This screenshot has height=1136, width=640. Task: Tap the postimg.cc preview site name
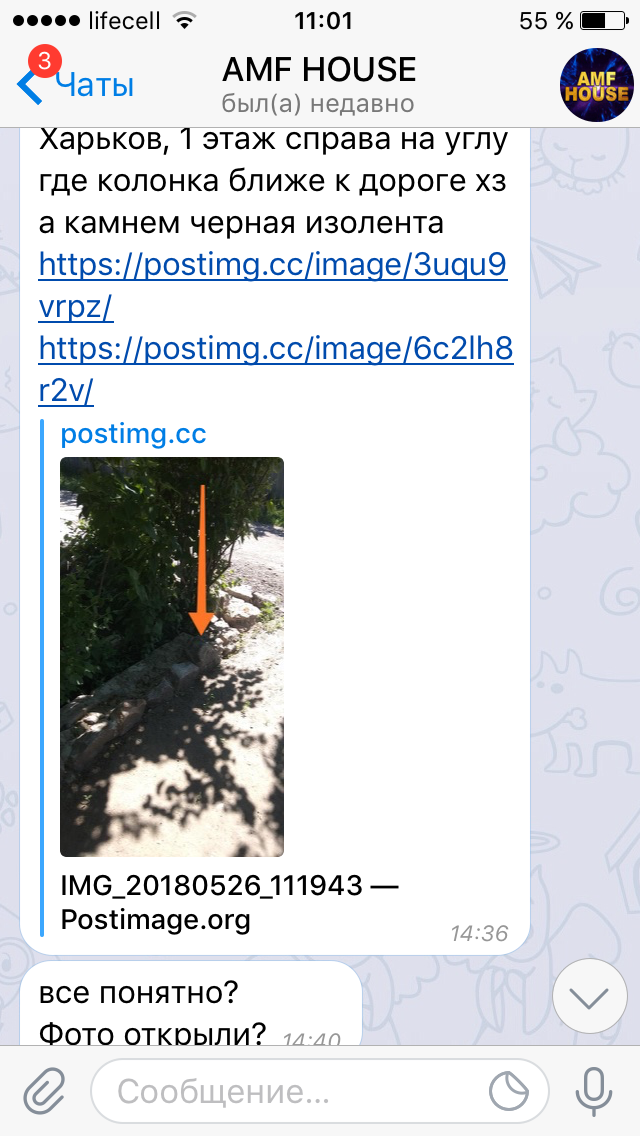point(133,433)
